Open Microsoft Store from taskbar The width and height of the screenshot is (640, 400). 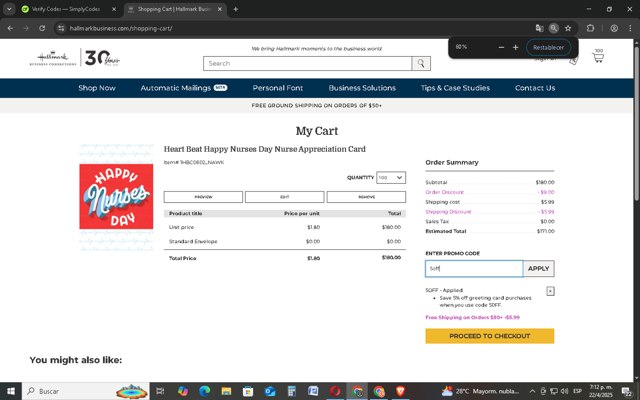point(248,391)
